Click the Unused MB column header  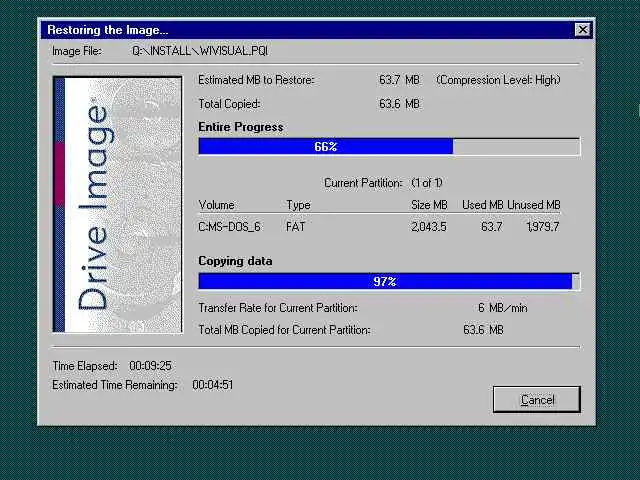pos(534,205)
